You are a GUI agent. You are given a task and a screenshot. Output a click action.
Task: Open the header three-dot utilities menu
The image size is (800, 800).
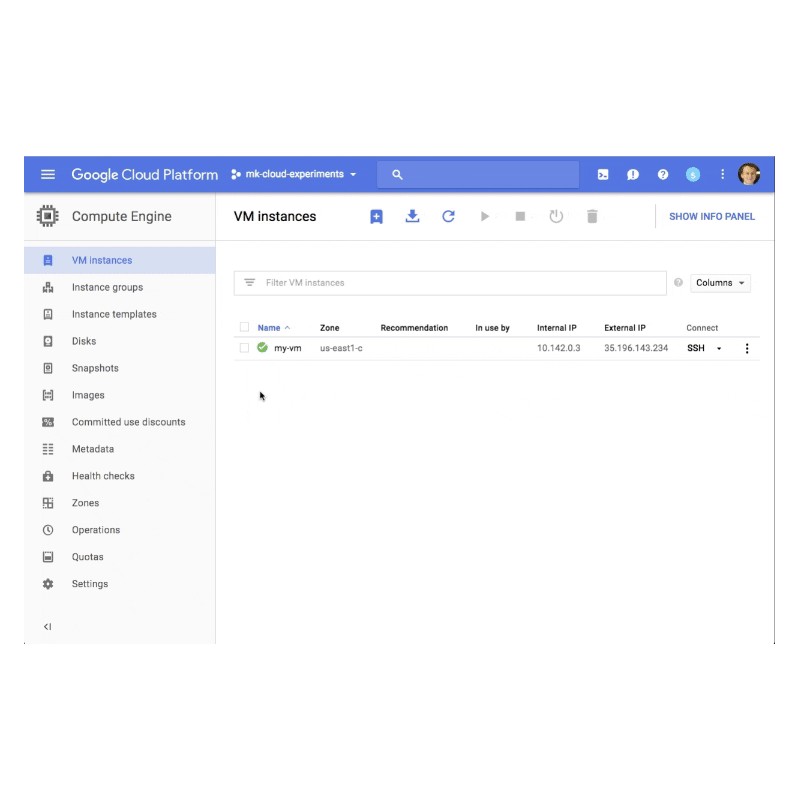tap(722, 174)
